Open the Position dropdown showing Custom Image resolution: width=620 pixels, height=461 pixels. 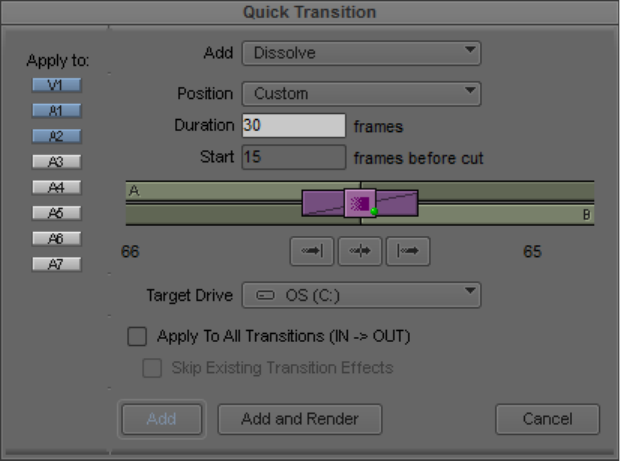point(361,94)
